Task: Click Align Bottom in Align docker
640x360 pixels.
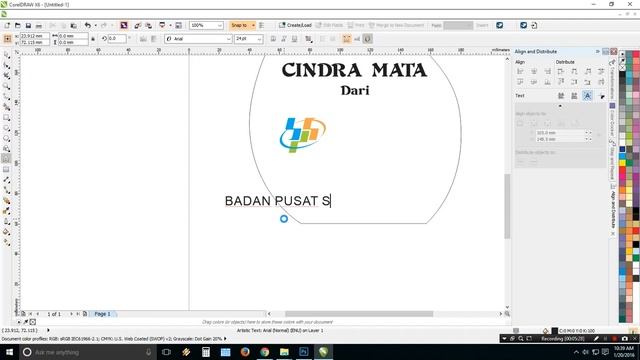Action: tap(547, 82)
